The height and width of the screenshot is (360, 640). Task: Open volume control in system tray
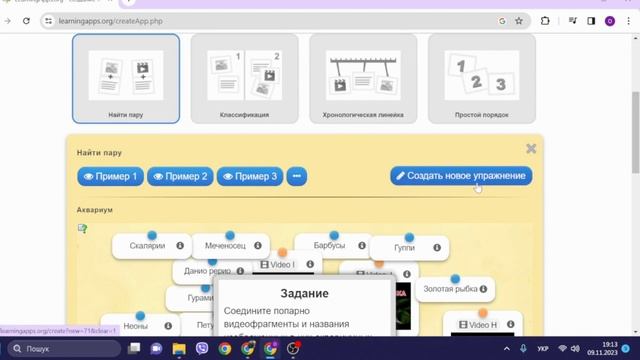(575, 349)
